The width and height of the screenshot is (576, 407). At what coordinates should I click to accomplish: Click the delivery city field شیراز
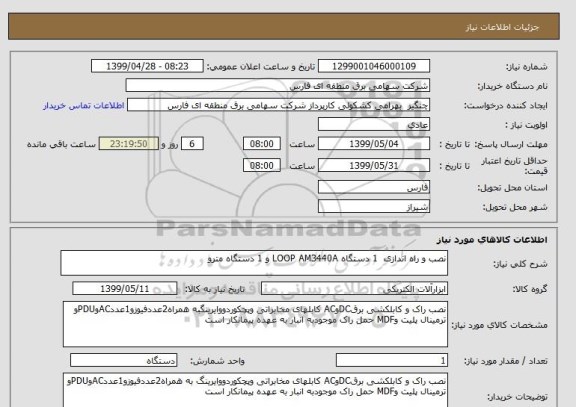tap(374, 207)
